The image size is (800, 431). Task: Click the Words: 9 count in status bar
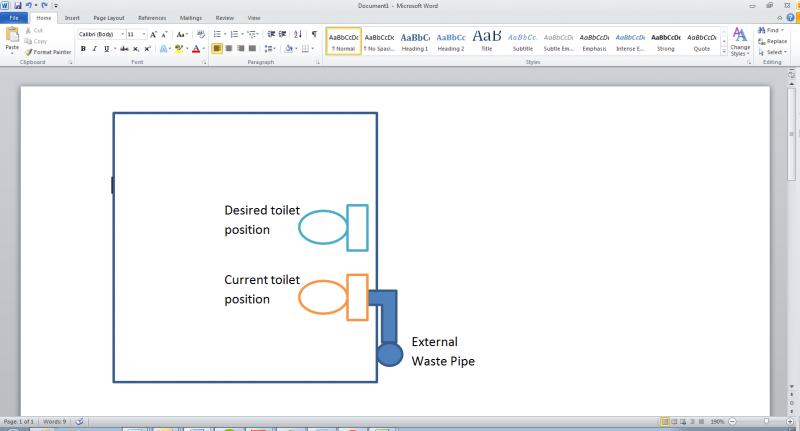click(x=55, y=422)
